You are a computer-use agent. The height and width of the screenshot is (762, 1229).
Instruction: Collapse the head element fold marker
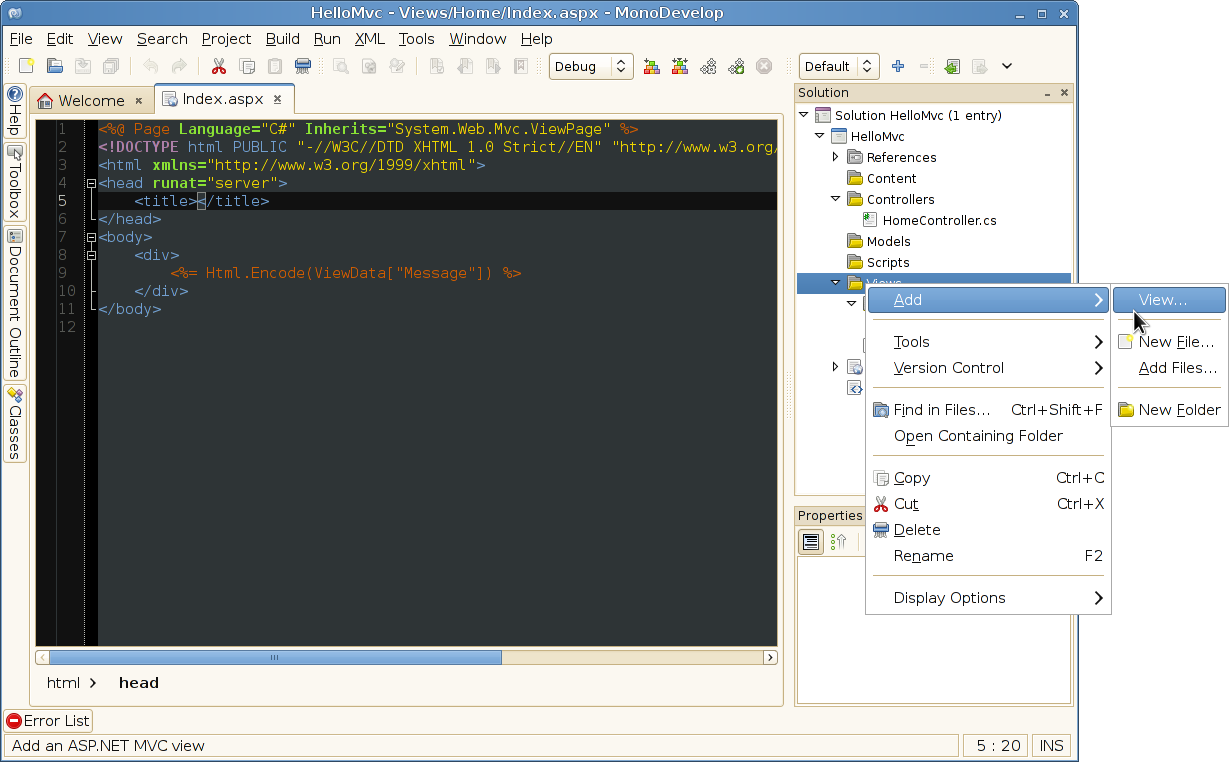(x=91, y=184)
